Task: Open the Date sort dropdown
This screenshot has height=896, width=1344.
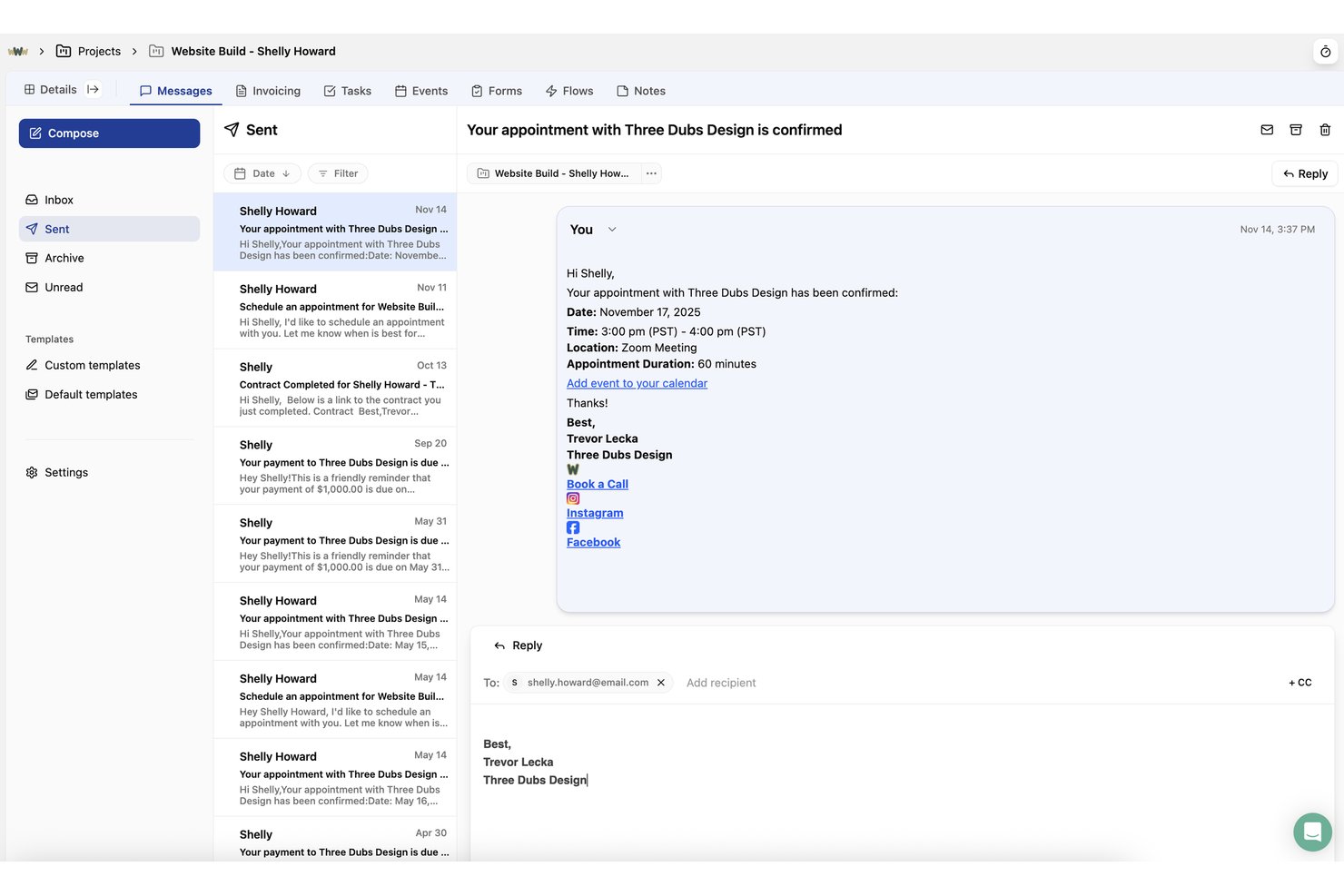Action: coord(262,173)
